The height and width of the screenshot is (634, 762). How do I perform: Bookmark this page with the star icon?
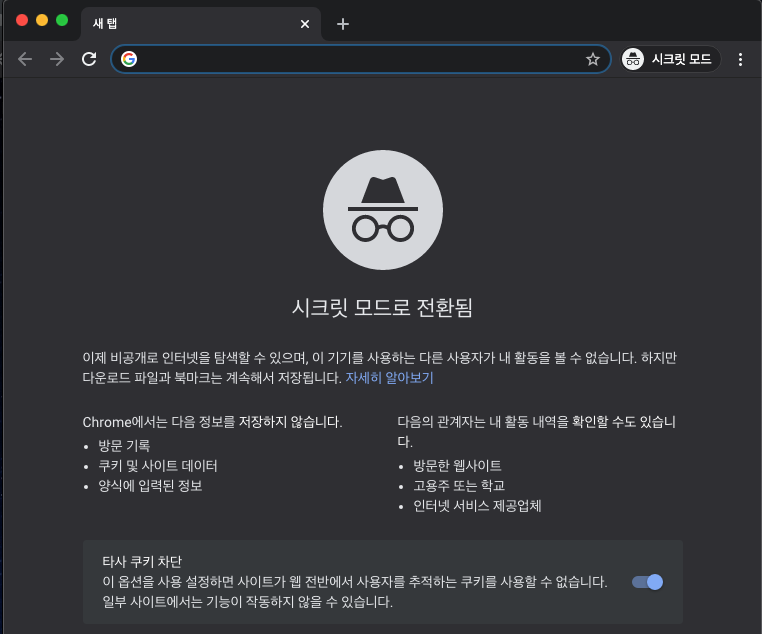coord(592,59)
